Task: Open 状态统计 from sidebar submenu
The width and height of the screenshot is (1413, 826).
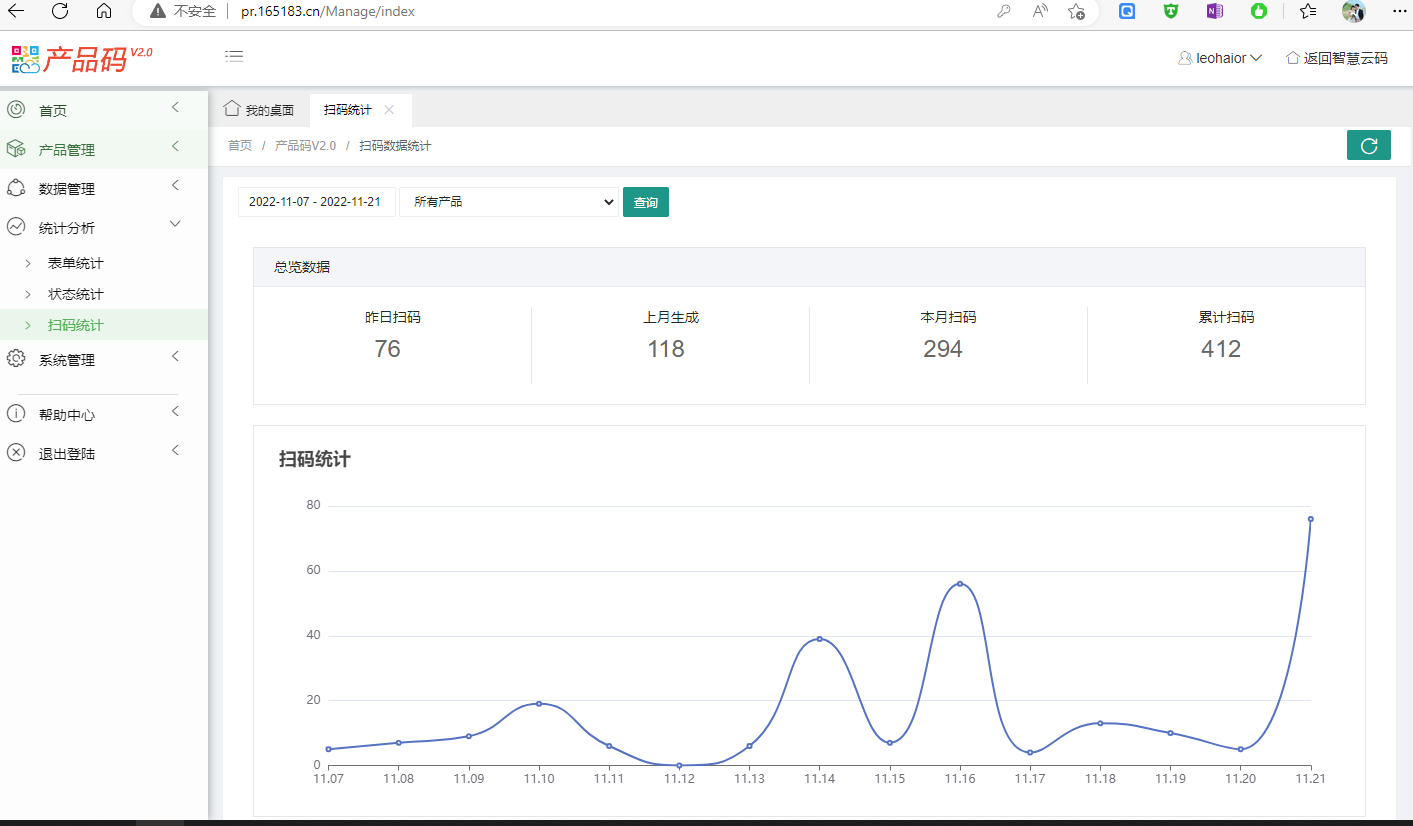Action: pos(75,295)
